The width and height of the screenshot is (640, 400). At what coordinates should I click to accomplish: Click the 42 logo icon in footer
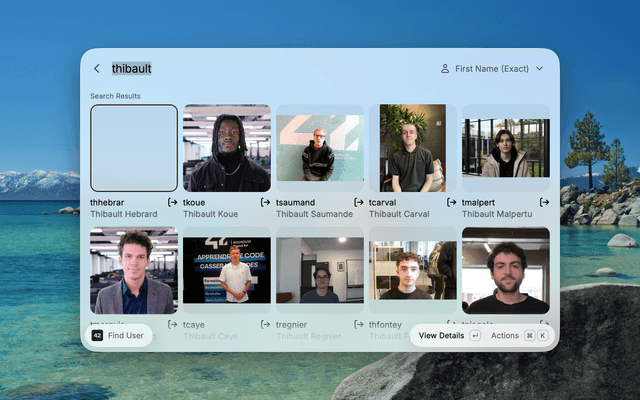pyautogui.click(x=97, y=336)
